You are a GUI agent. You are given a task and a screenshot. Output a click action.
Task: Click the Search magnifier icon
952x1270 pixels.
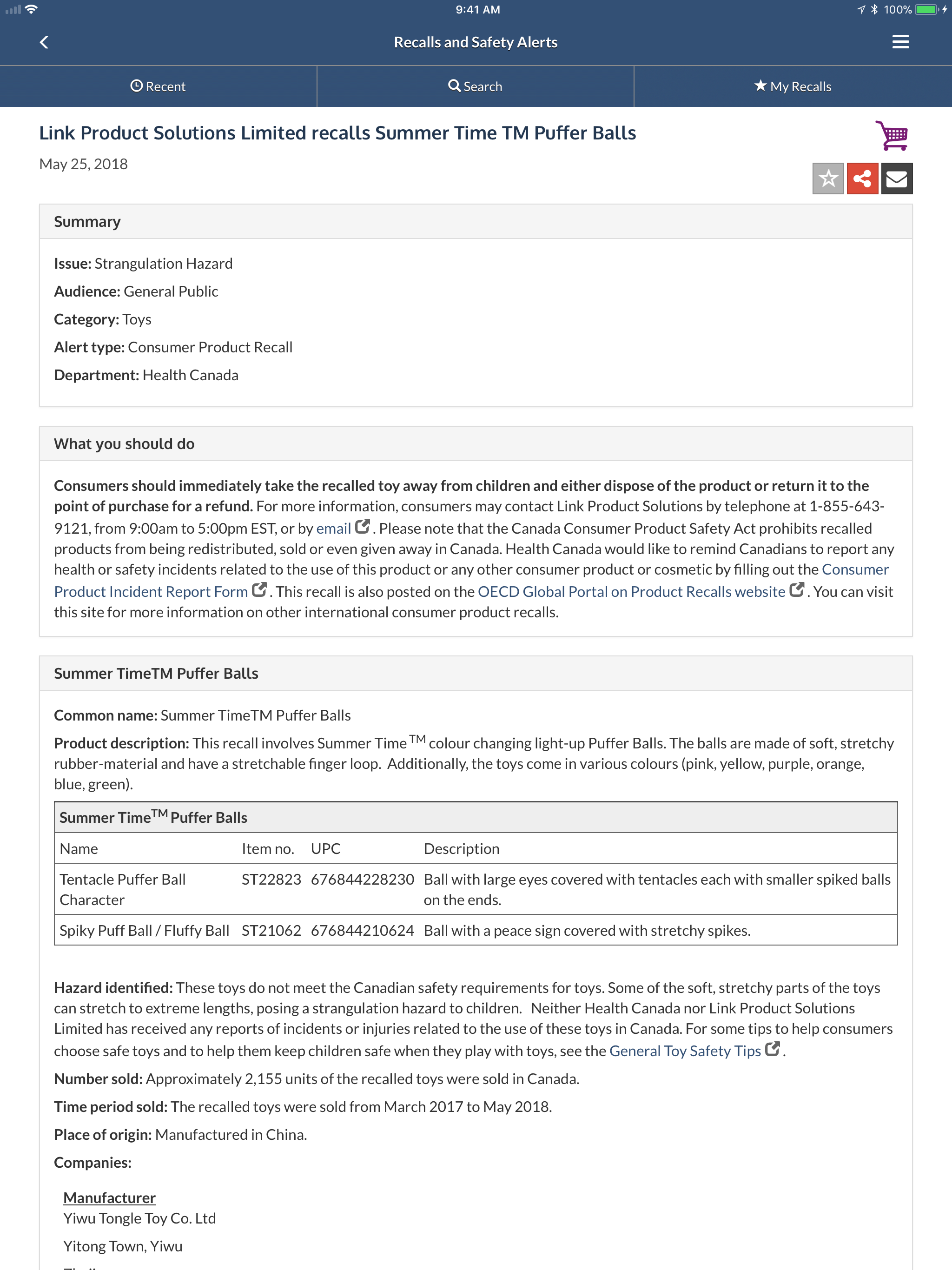click(454, 85)
